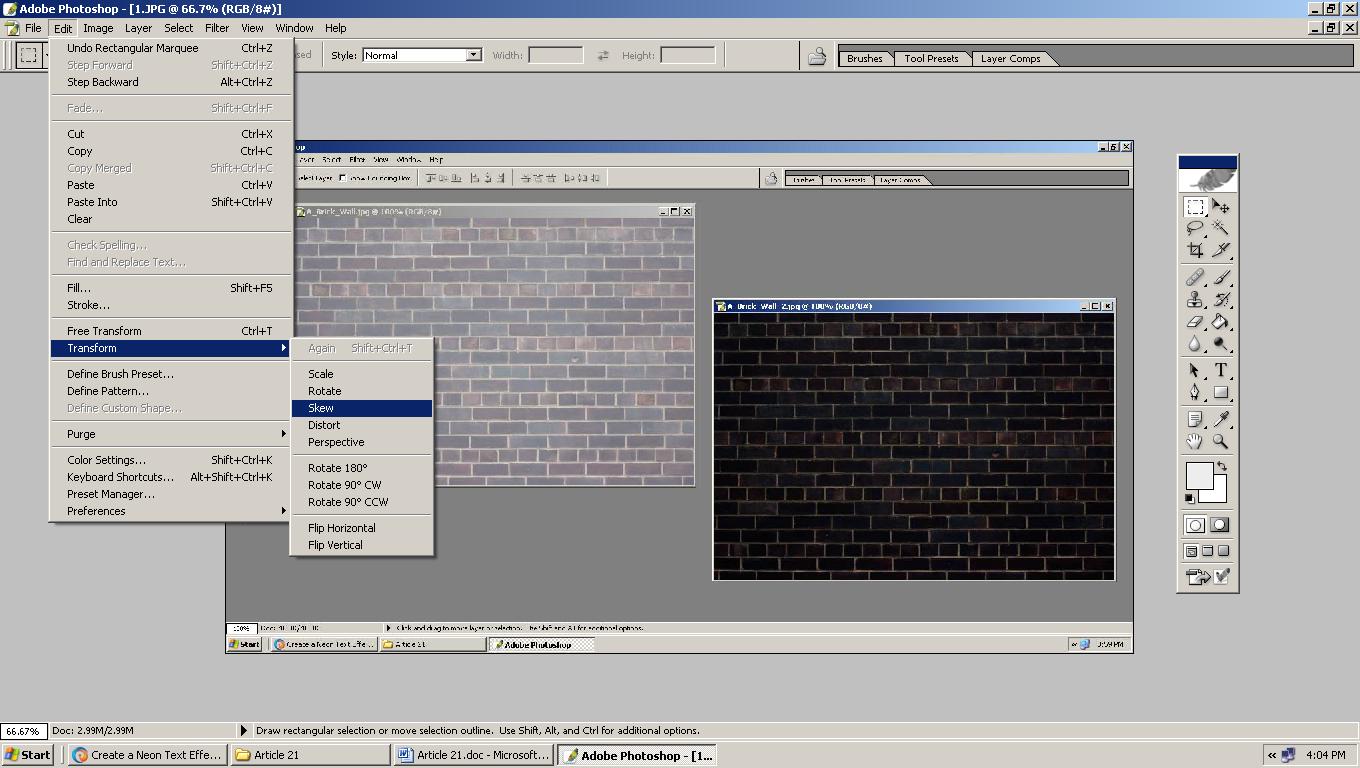This screenshot has width=1360, height=768.
Task: Select the Rectangular Marquee tool in toolbox
Action: 1195,207
